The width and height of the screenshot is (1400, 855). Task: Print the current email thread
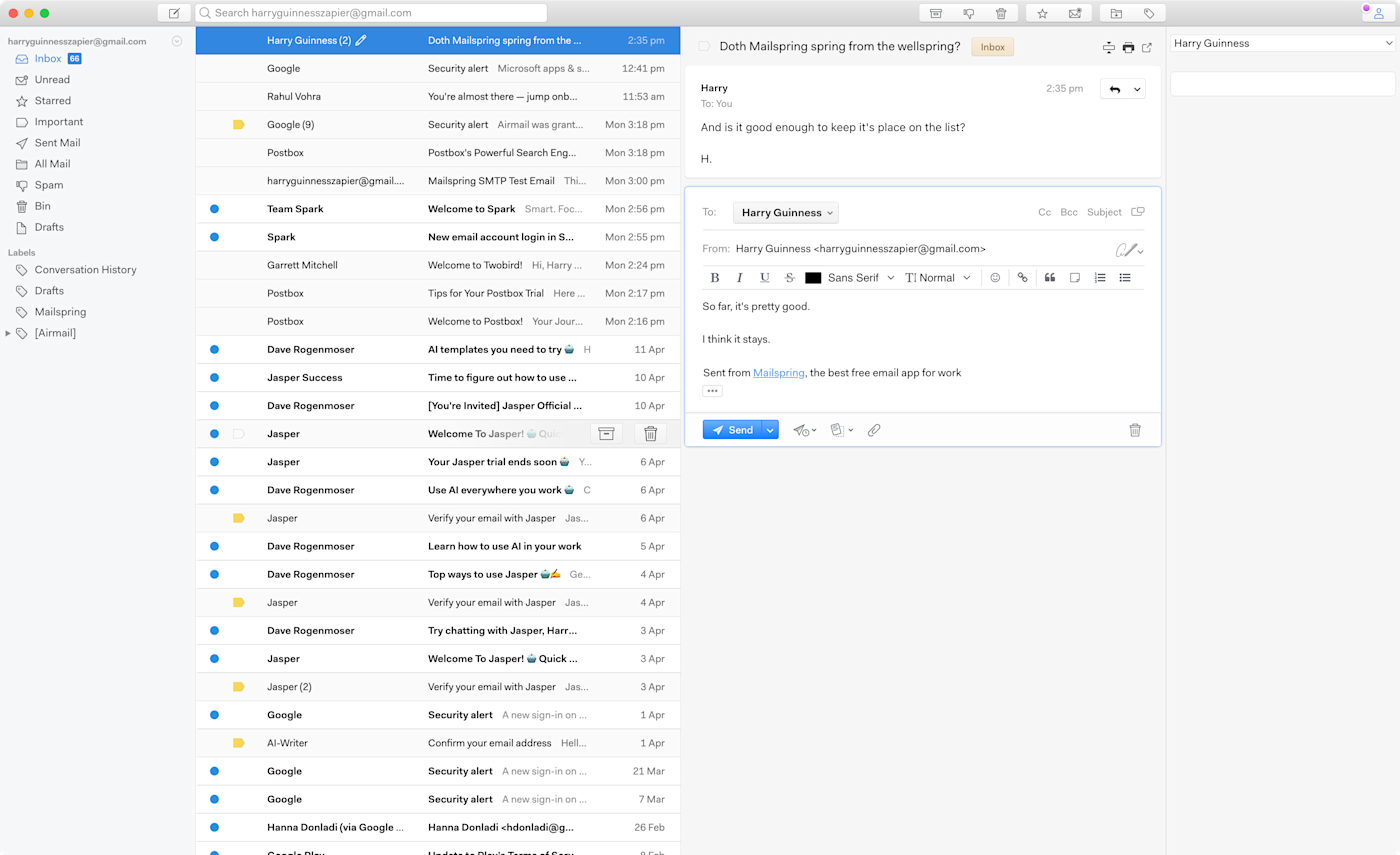coord(1128,47)
